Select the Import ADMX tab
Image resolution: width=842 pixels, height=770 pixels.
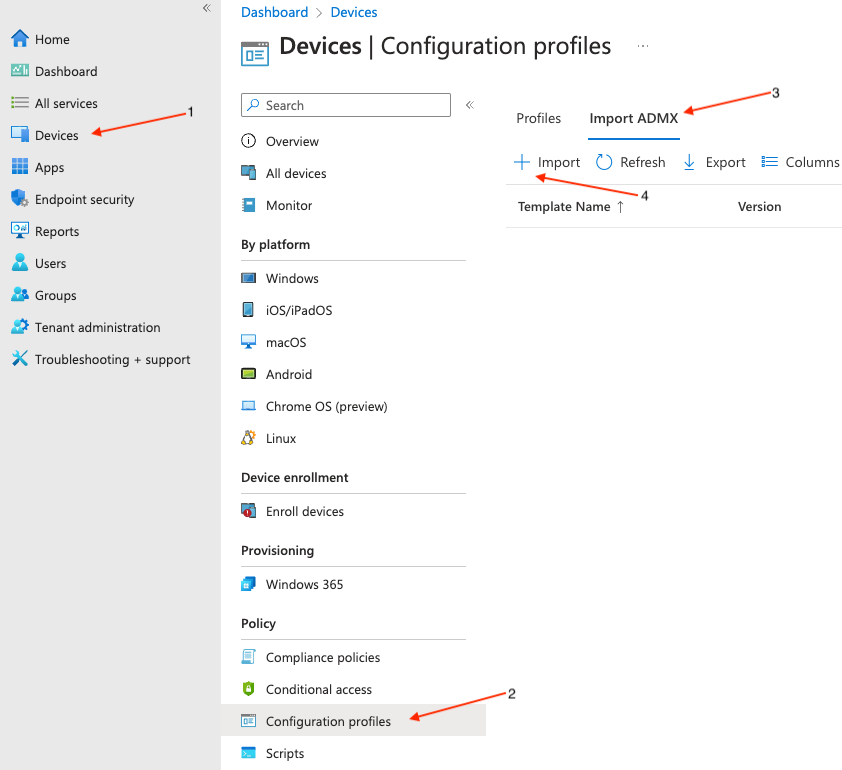[x=634, y=118]
